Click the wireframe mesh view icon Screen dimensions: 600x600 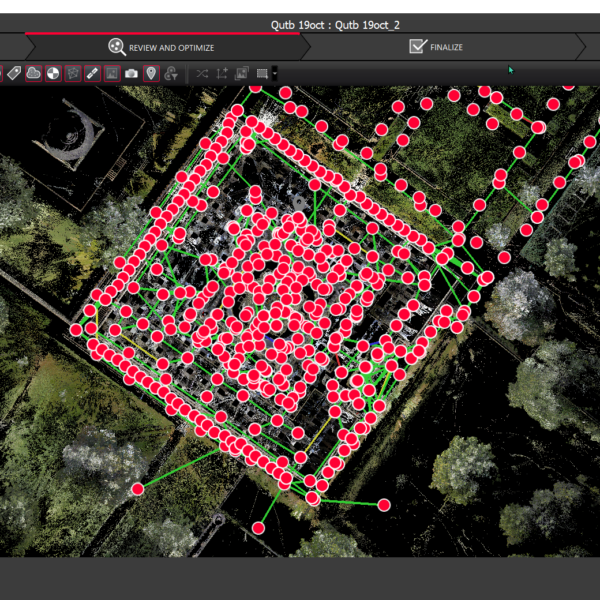(72, 73)
